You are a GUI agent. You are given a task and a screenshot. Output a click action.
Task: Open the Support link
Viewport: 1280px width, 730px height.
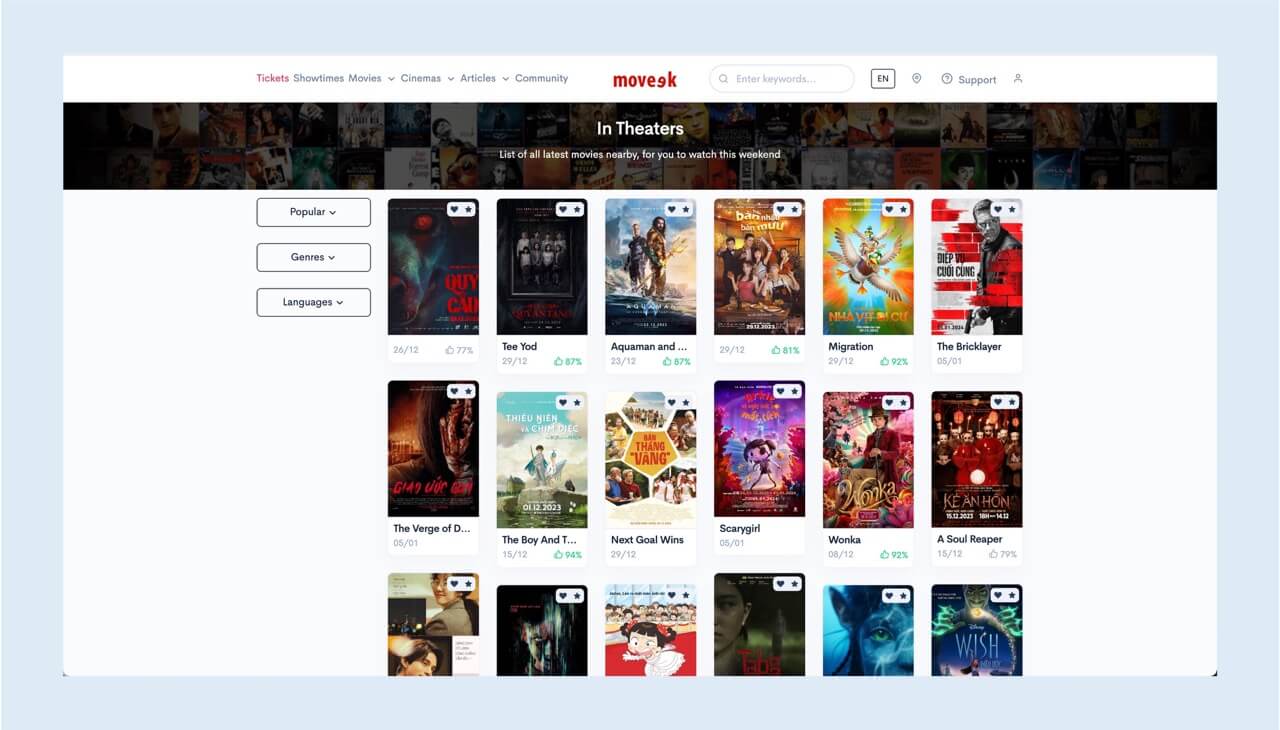(977, 79)
